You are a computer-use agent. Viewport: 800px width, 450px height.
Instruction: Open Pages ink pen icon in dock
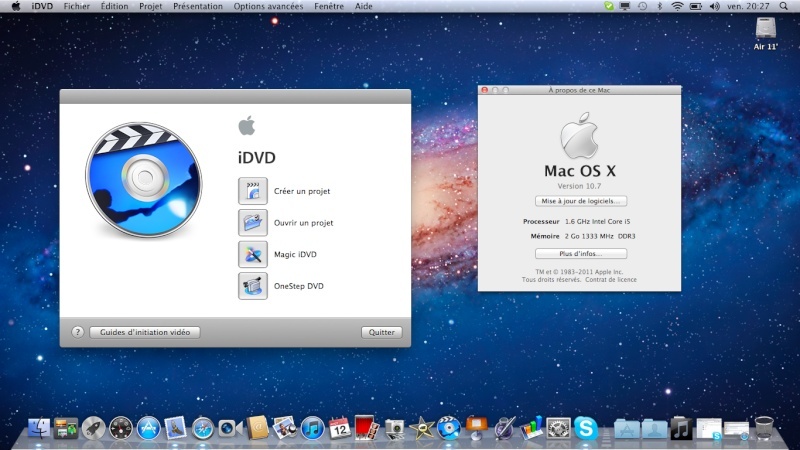click(504, 428)
